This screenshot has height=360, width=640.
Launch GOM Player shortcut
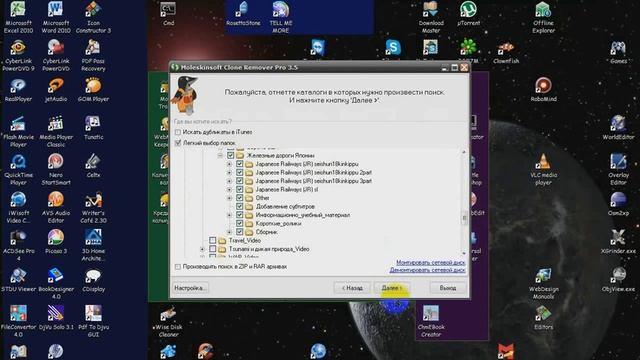click(93, 90)
